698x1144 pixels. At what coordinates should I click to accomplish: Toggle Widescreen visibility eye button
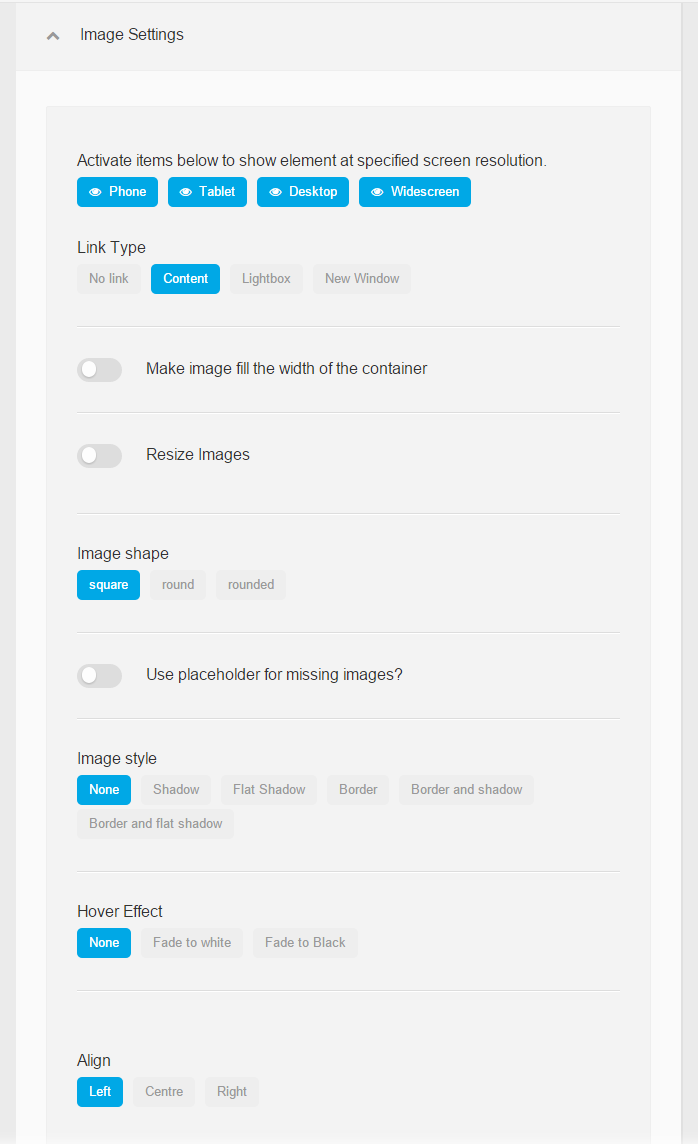click(x=415, y=192)
